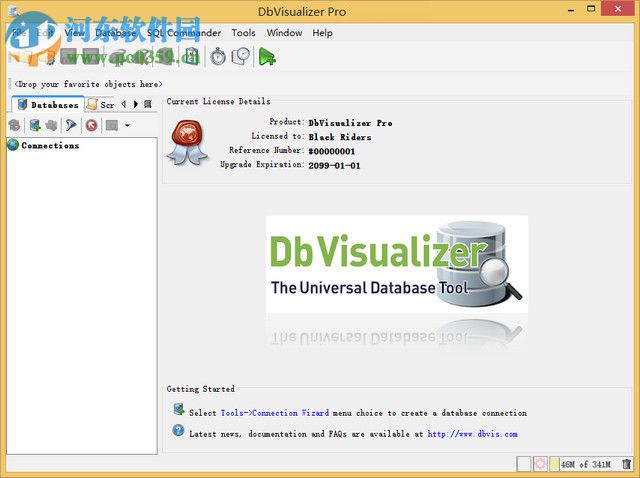Screen dimensions: 640x478
Task: Click the 'Drop your favorite objects here' text
Action: (88, 84)
